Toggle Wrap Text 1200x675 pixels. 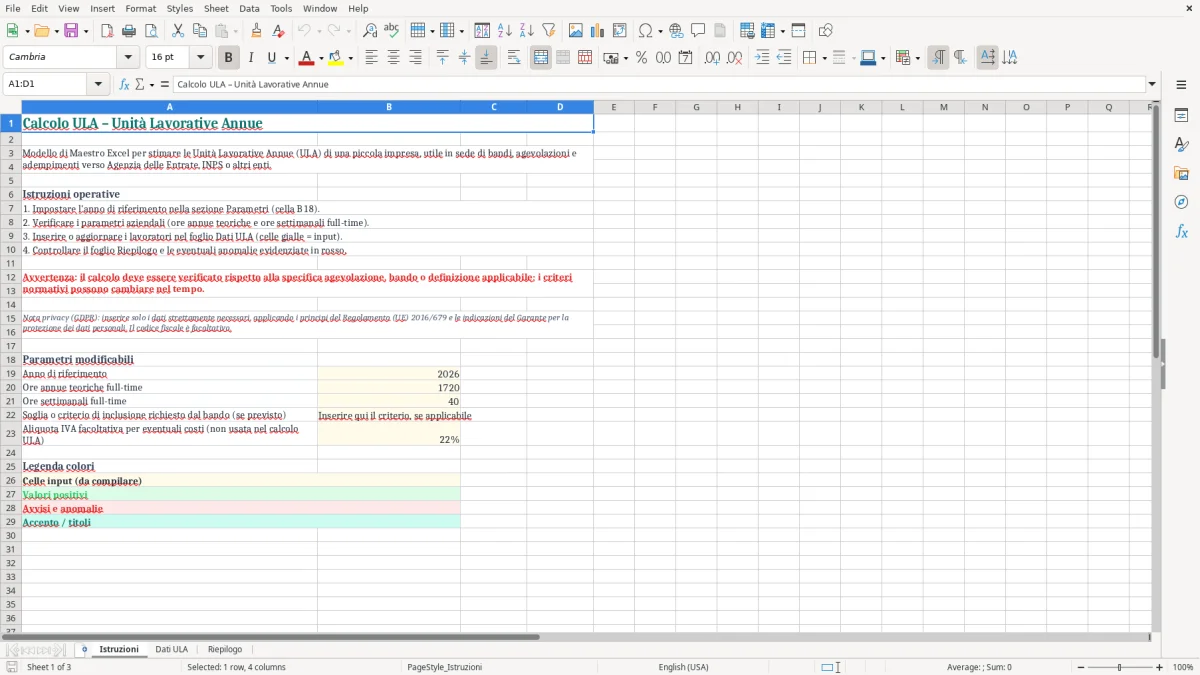coord(513,58)
